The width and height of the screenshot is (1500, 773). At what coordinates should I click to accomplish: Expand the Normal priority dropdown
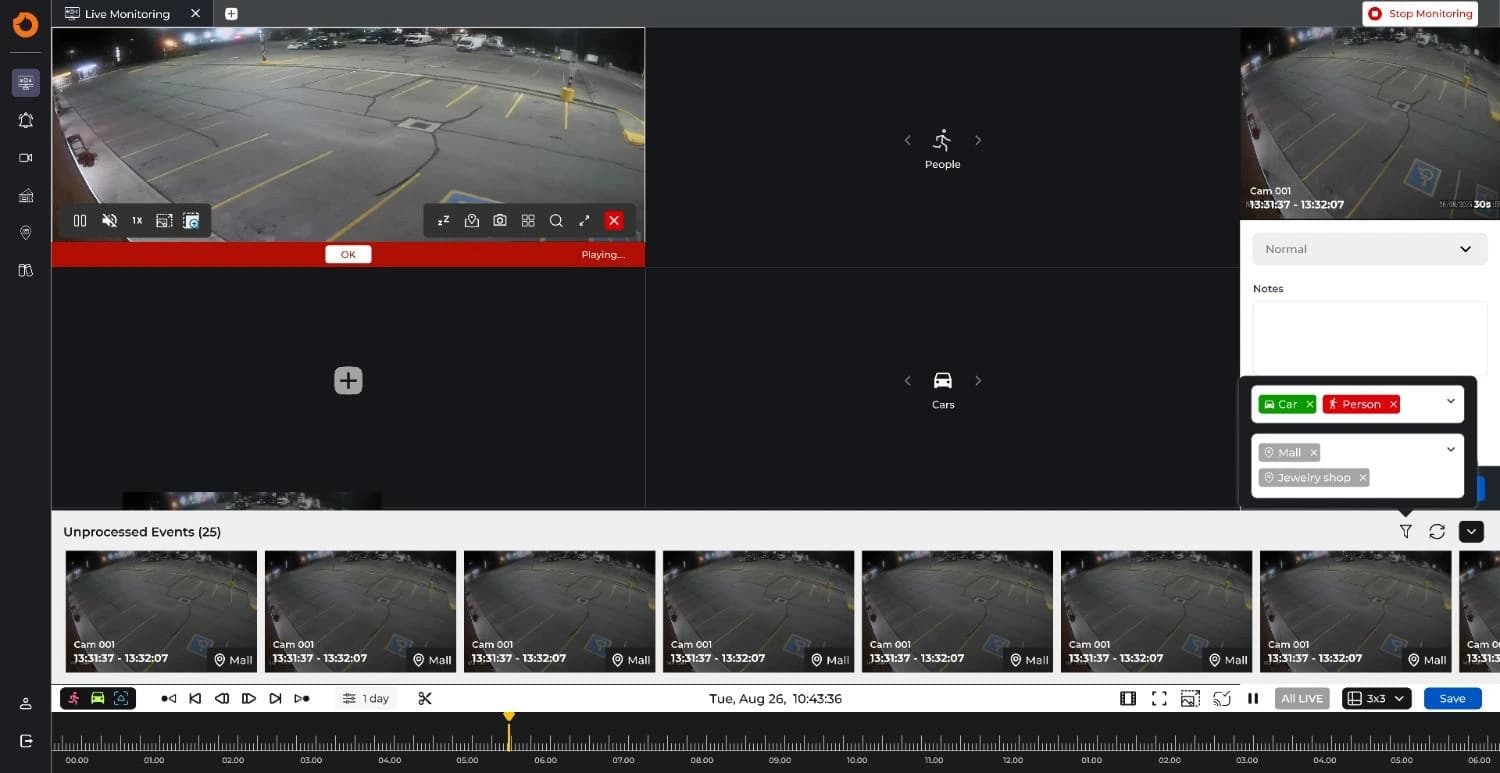click(1369, 249)
